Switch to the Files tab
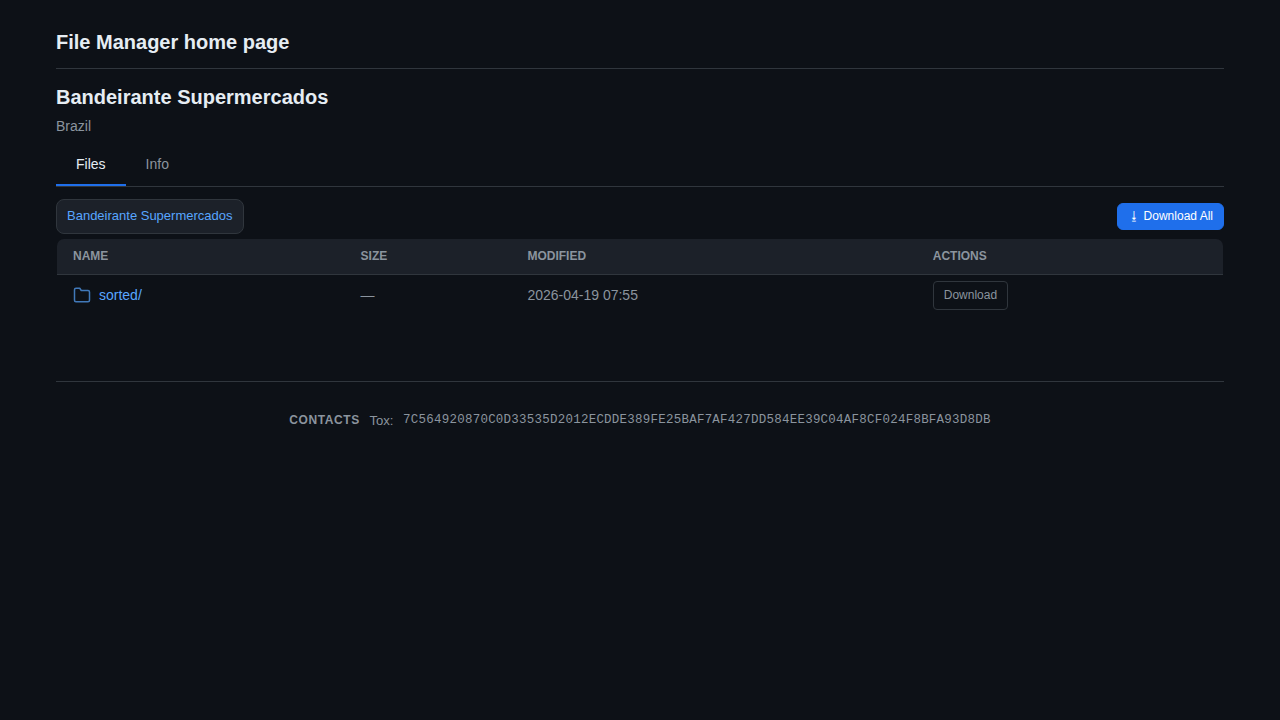 (91, 164)
